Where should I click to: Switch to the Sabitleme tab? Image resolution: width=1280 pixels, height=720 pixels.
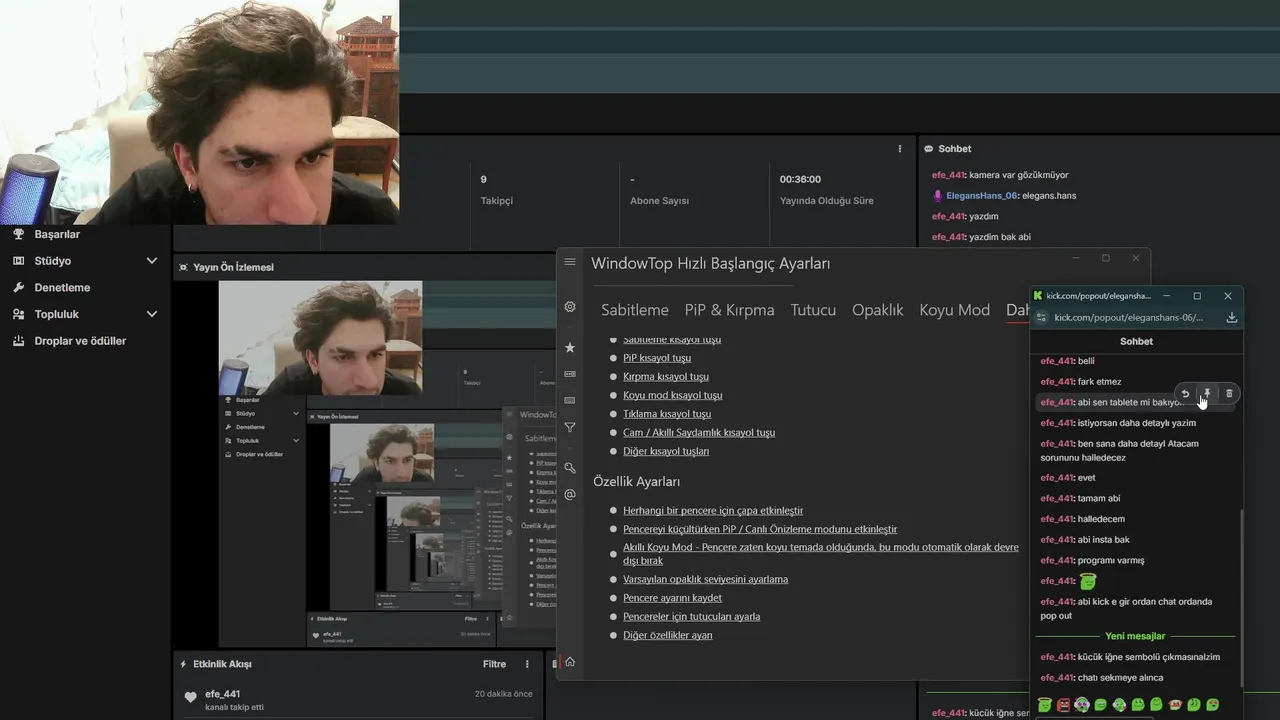tap(635, 310)
